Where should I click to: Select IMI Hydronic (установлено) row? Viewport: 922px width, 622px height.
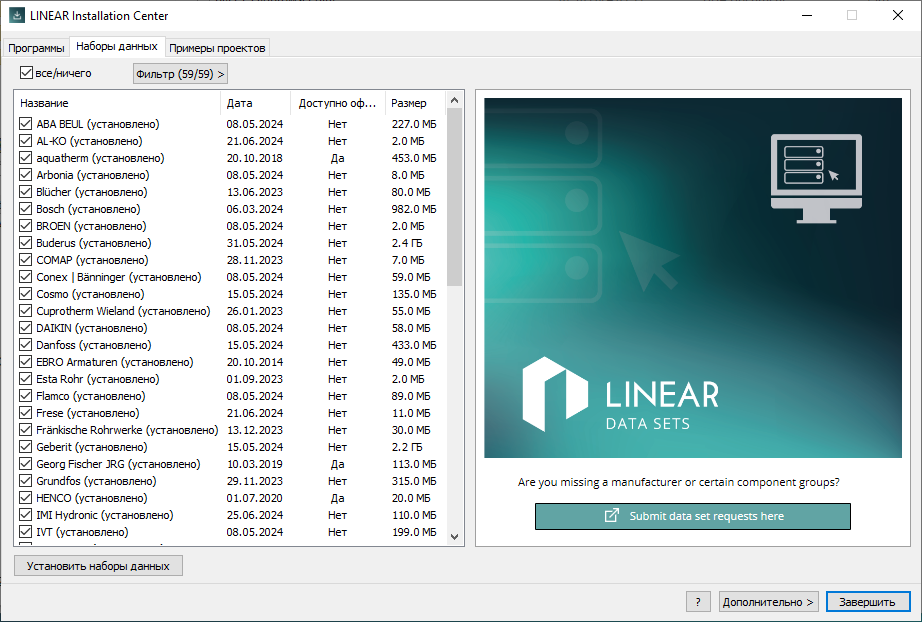(x=229, y=515)
